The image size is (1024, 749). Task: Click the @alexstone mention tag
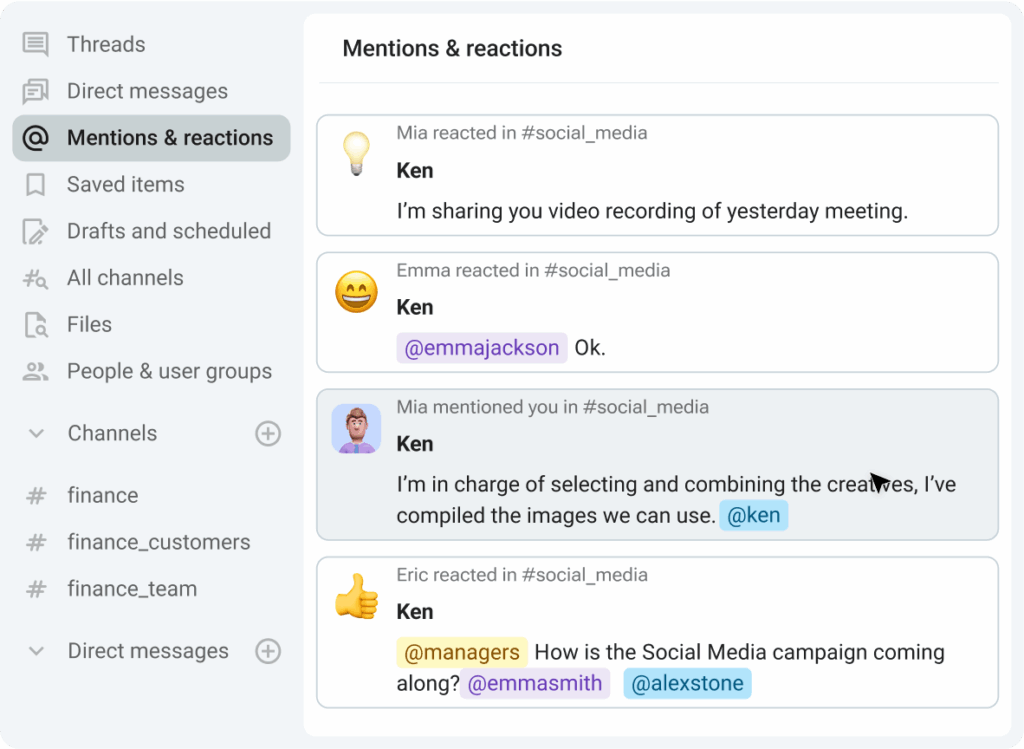point(687,684)
